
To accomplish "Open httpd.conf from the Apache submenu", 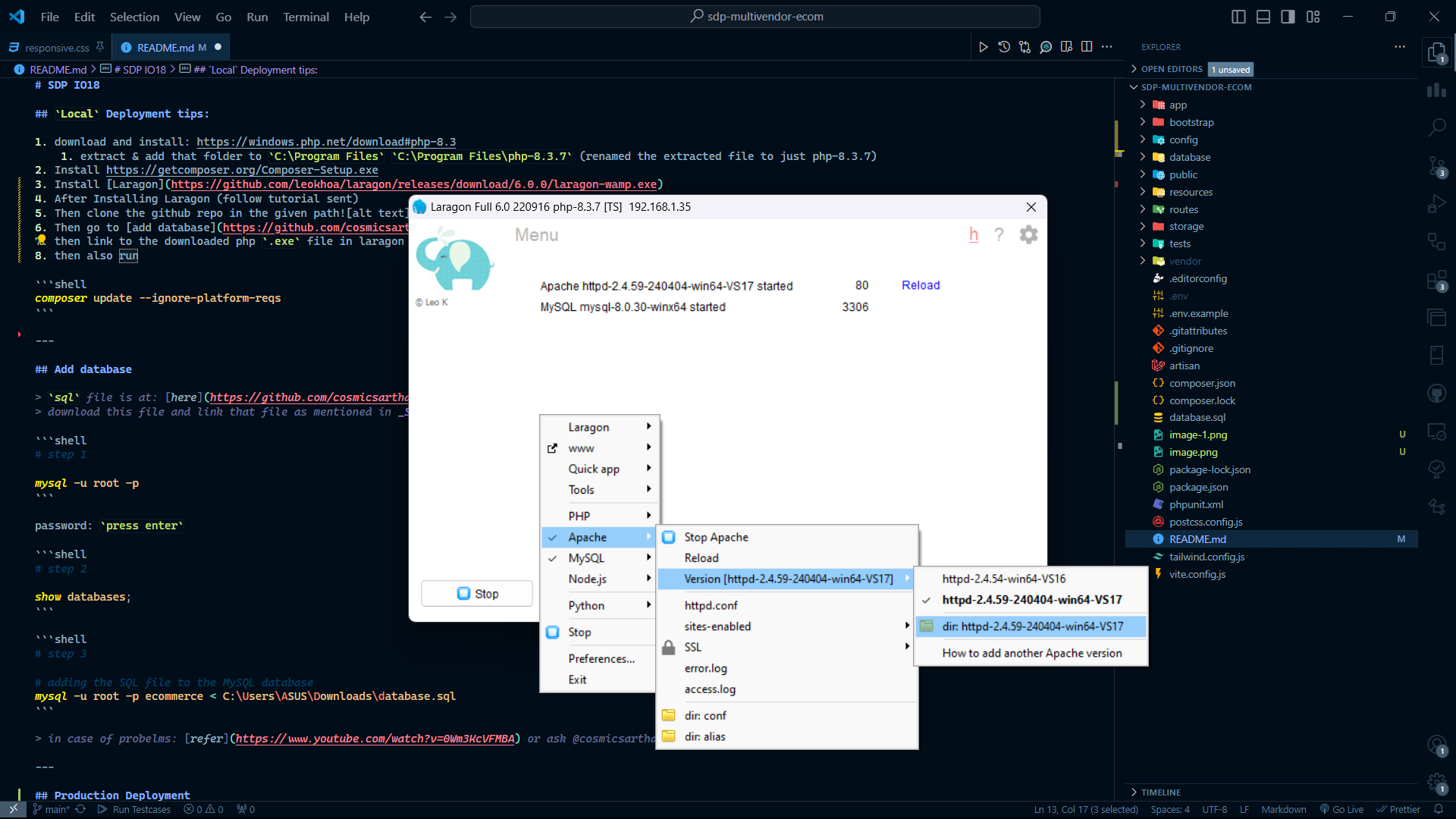I will click(711, 605).
